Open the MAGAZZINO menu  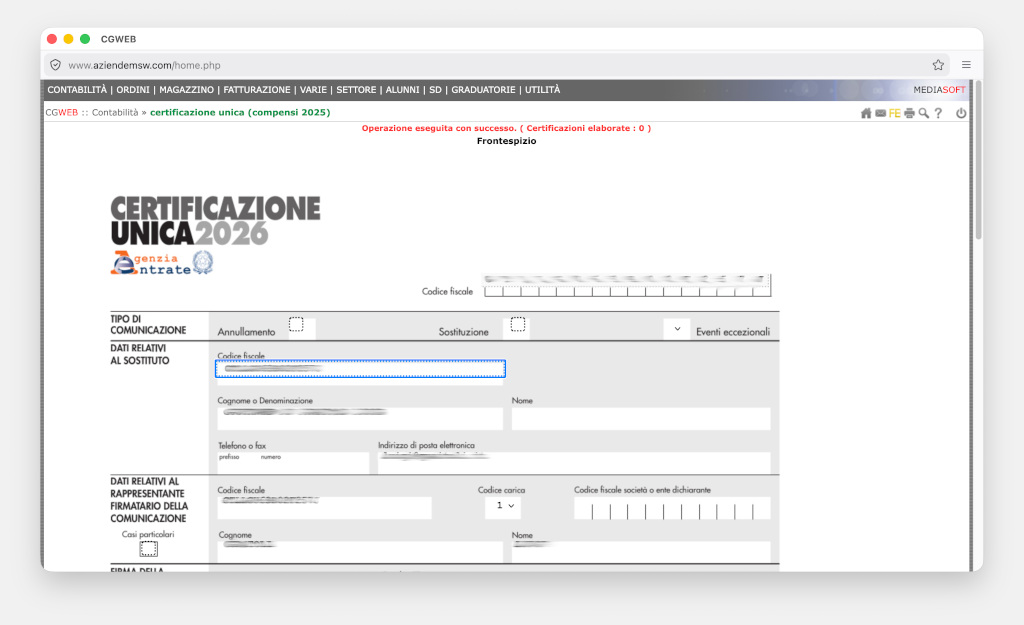[x=186, y=90]
